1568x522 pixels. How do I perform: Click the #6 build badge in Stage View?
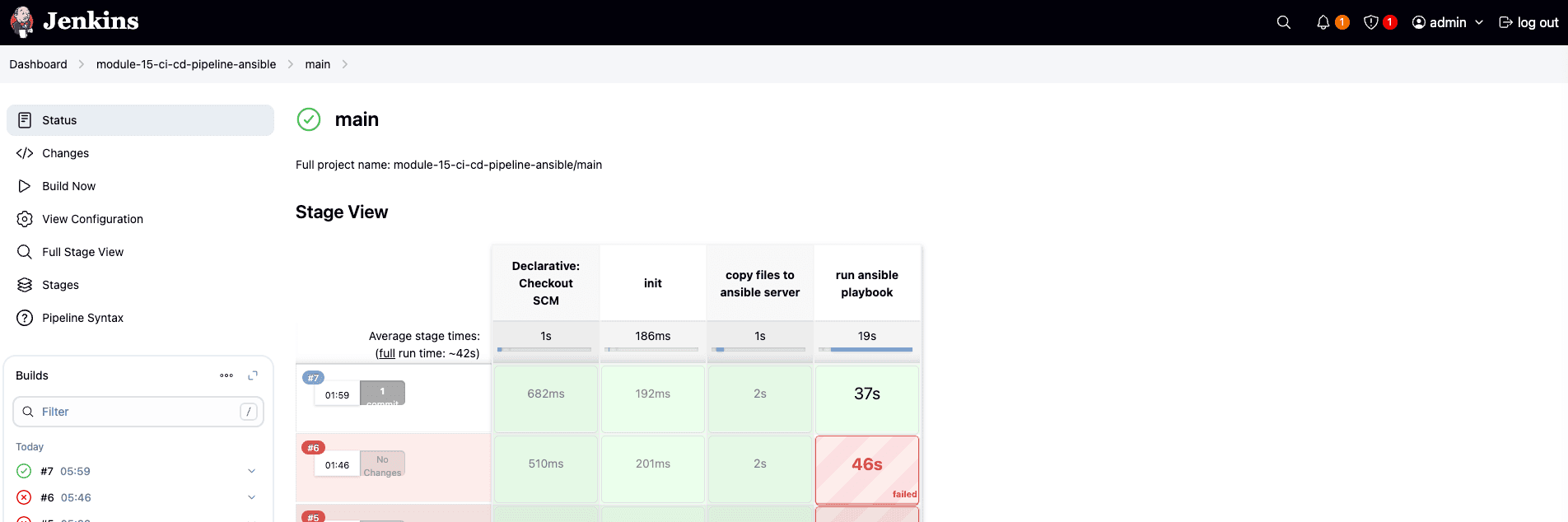[x=313, y=448]
